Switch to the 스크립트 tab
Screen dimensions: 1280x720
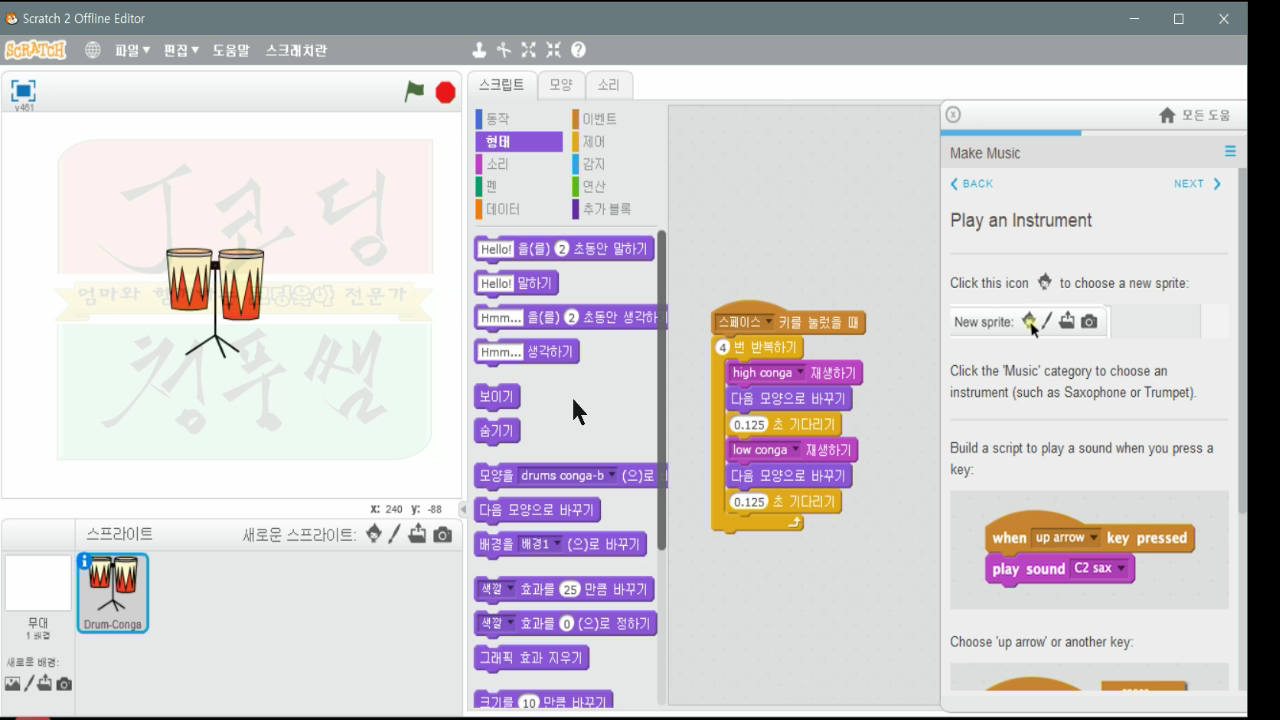click(x=501, y=85)
